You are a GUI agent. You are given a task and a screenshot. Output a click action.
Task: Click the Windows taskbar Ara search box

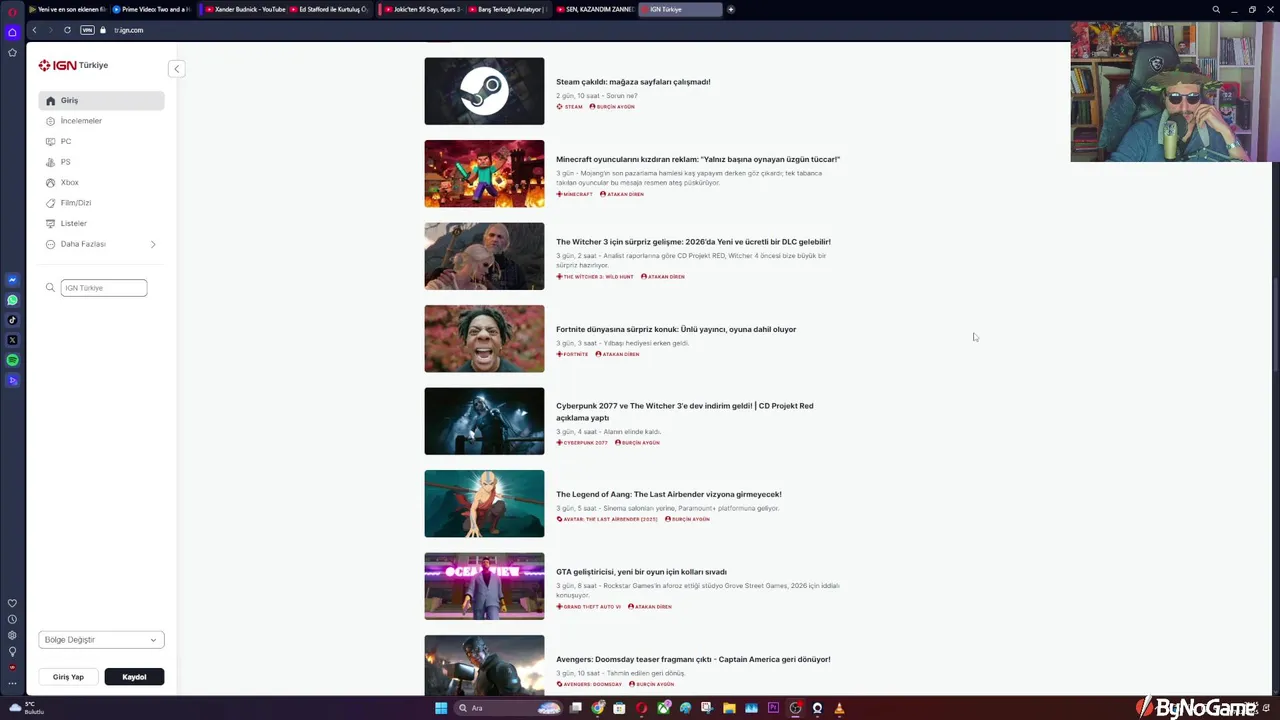pyautogui.click(x=508, y=708)
